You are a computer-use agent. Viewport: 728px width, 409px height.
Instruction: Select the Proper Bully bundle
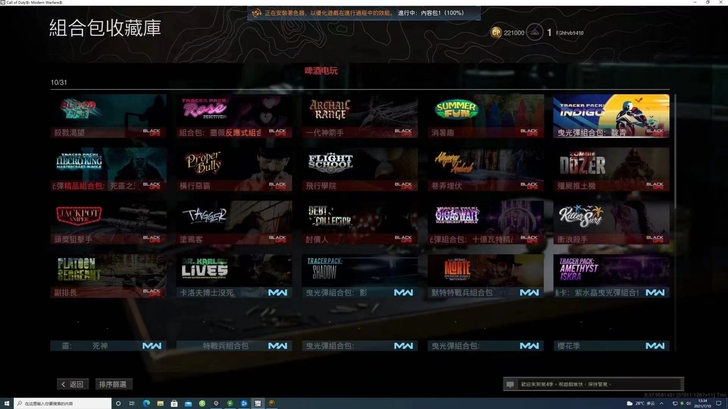pos(234,169)
